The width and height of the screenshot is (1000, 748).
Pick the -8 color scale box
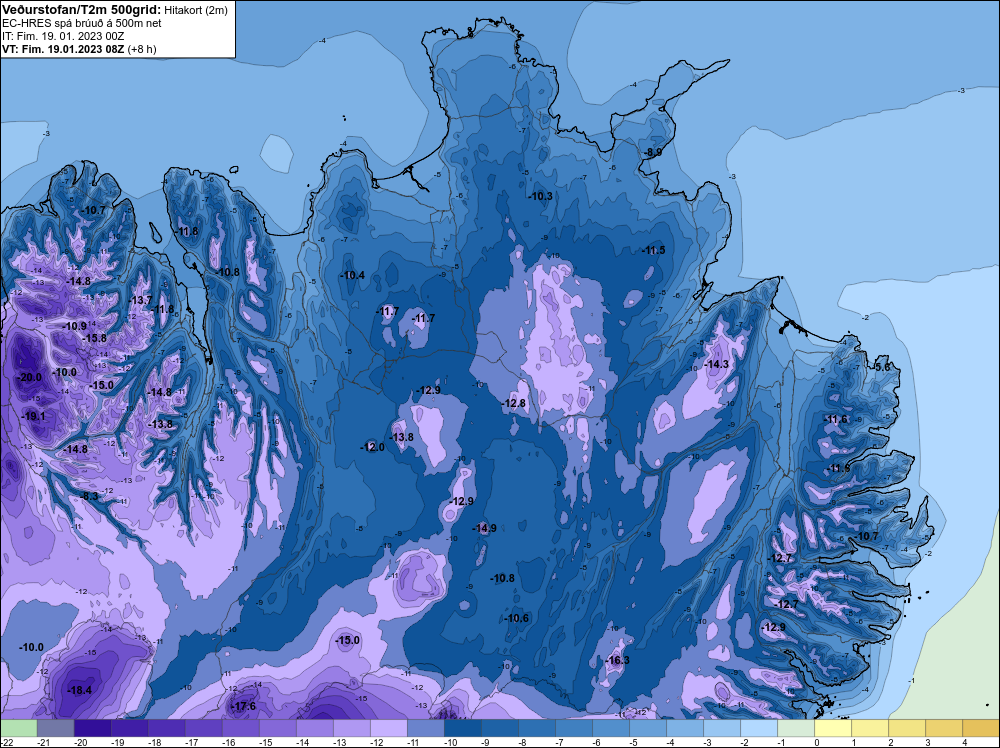pos(536,728)
